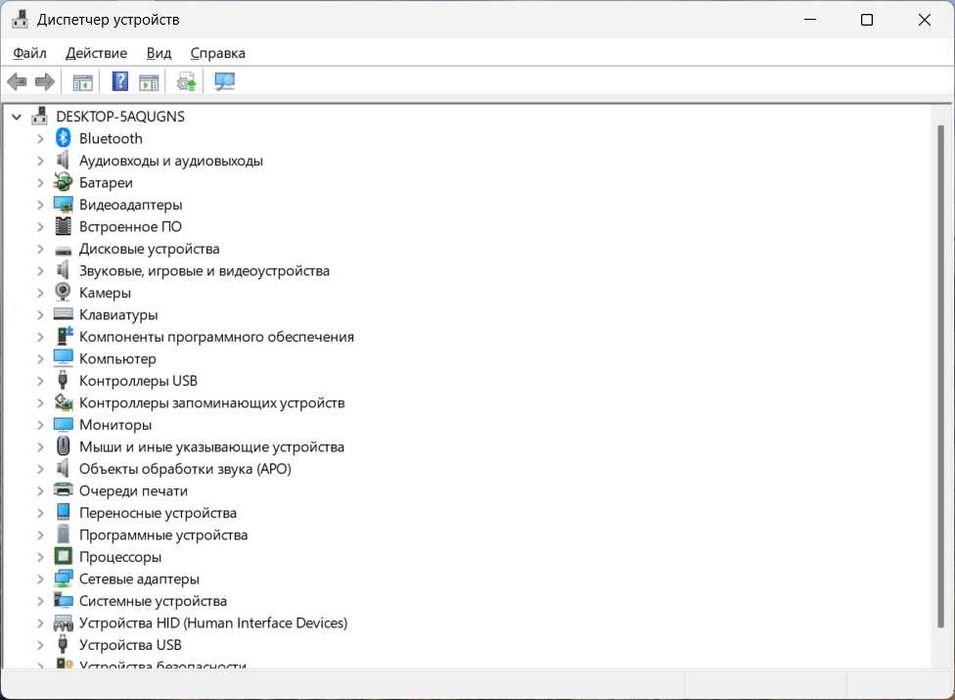Click the Back arrow toolbar icon
This screenshot has height=700, width=955.
pyautogui.click(x=17, y=82)
